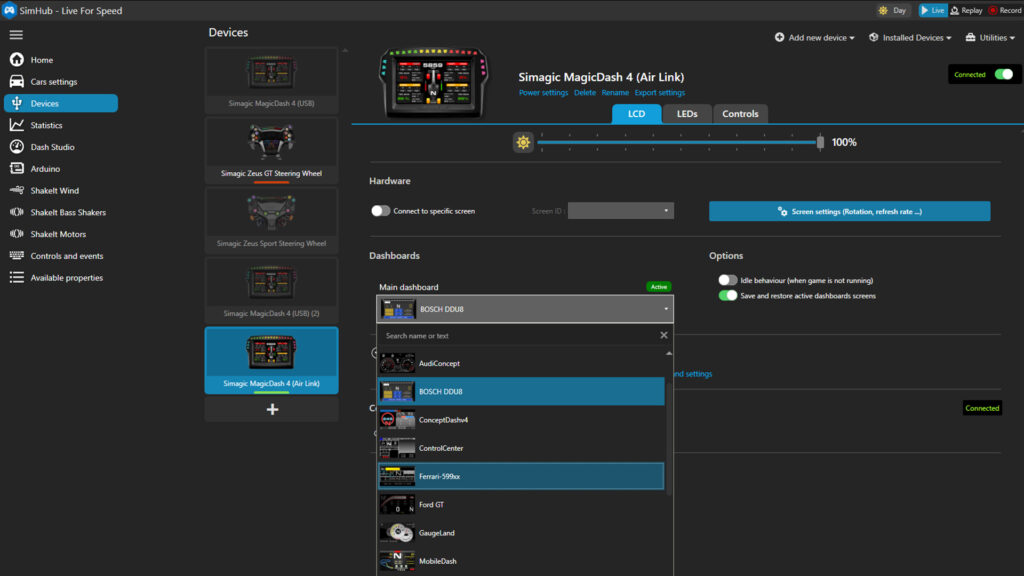Screen dimensions: 1024x576
Task: Toggle Connect to specific screen
Action: [x=380, y=211]
